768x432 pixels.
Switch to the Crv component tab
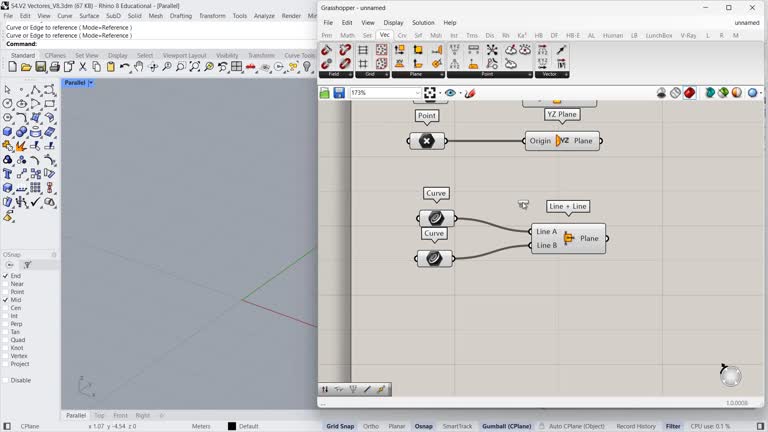pos(402,35)
